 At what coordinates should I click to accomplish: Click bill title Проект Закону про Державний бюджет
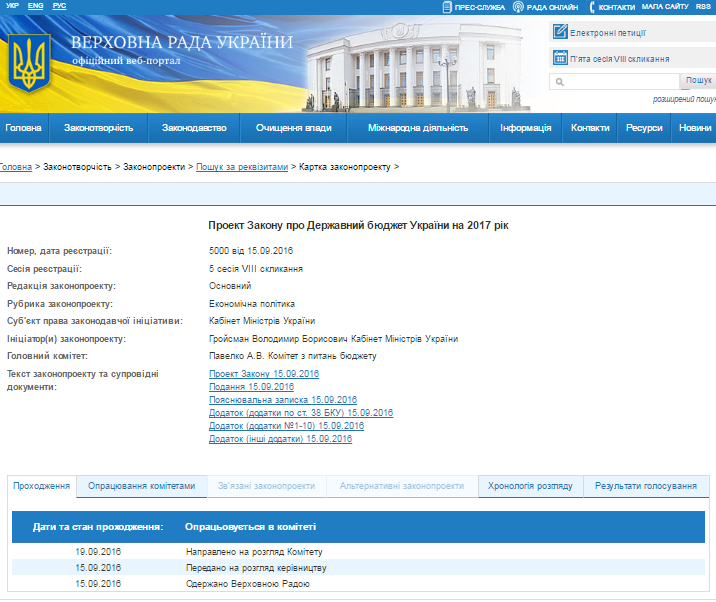(358, 226)
